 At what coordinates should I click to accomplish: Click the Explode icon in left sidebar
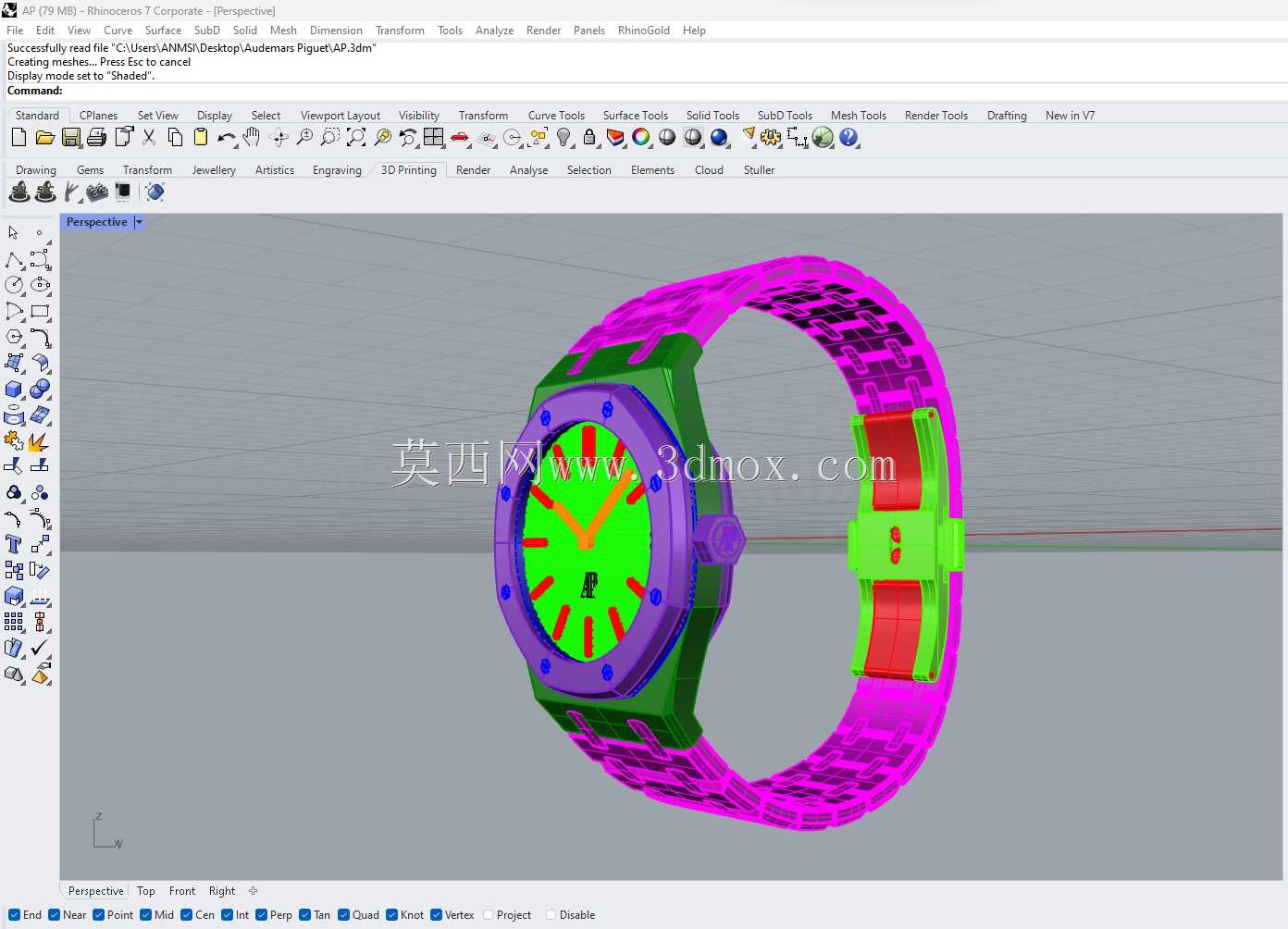tap(40, 440)
